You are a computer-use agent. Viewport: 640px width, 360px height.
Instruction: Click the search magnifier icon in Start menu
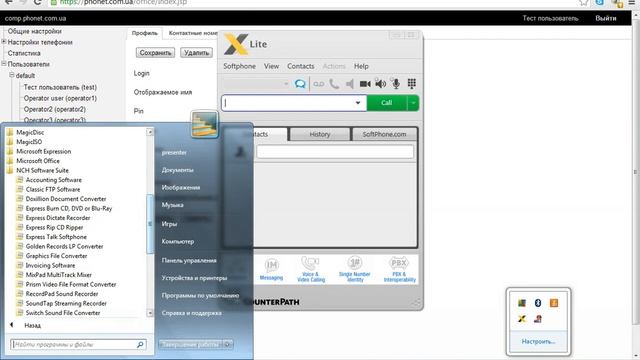pos(140,344)
